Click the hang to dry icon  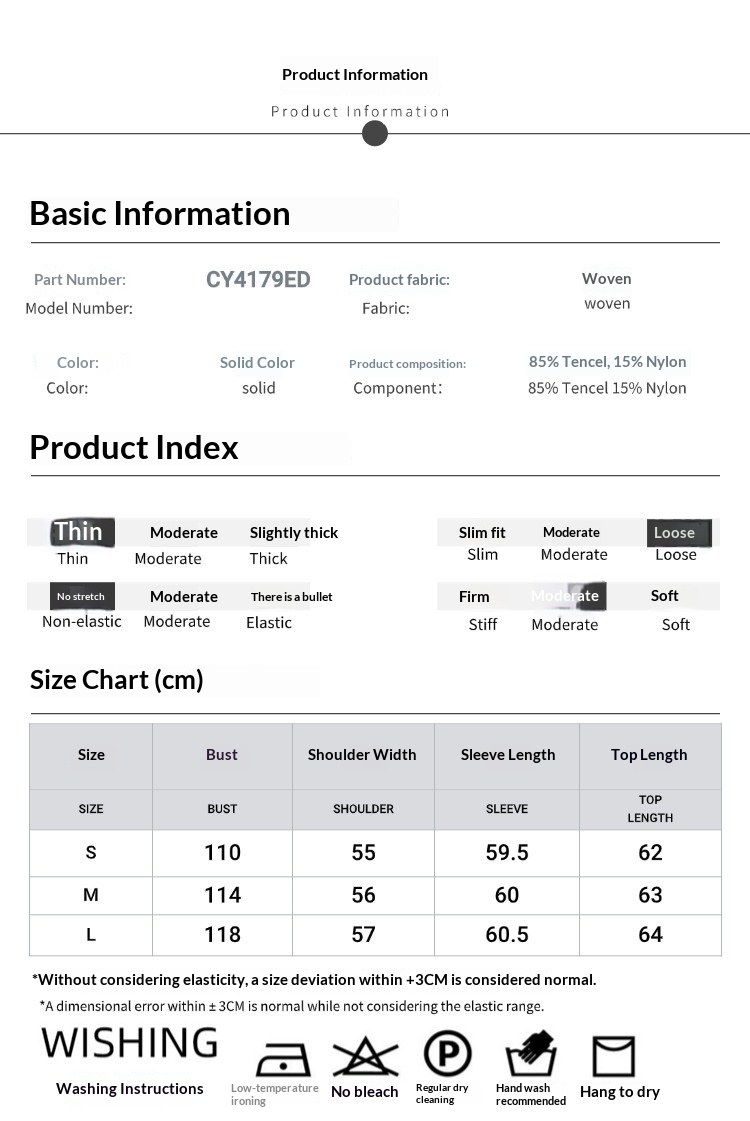point(613,1056)
